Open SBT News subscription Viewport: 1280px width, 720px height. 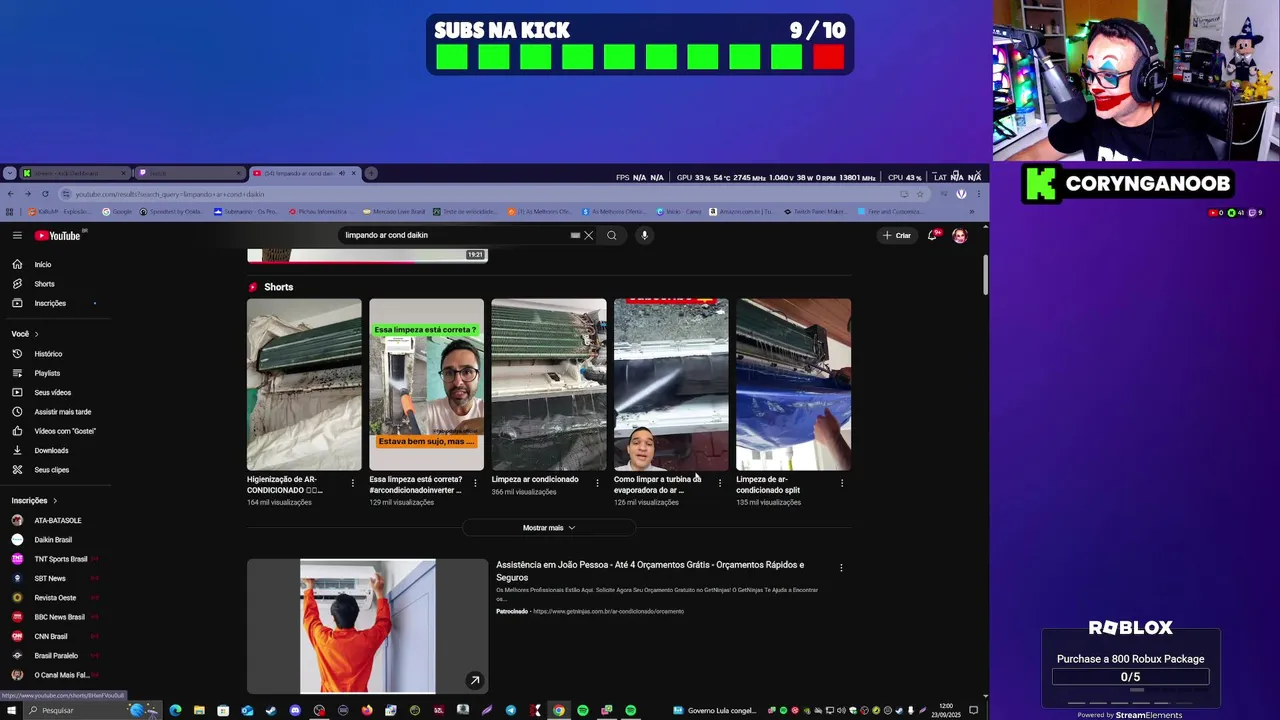click(x=49, y=578)
